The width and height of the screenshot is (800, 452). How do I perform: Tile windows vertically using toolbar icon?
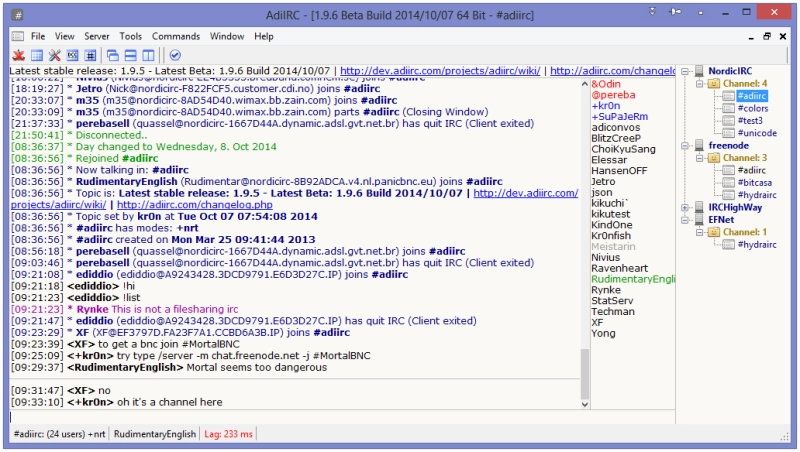coord(148,55)
